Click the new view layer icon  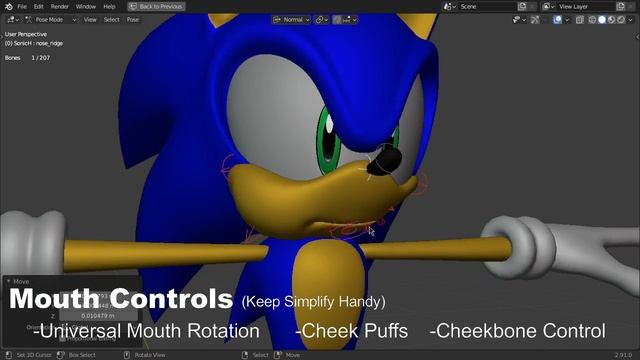(x=621, y=7)
